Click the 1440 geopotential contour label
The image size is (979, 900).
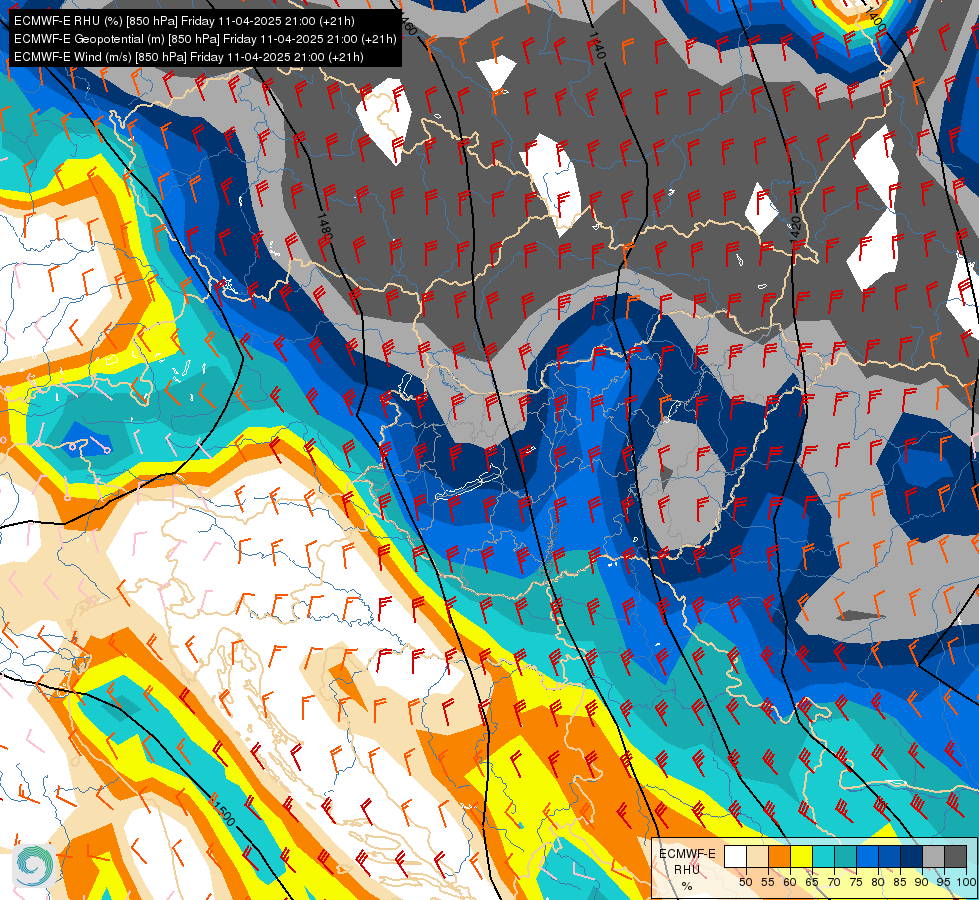tap(597, 45)
